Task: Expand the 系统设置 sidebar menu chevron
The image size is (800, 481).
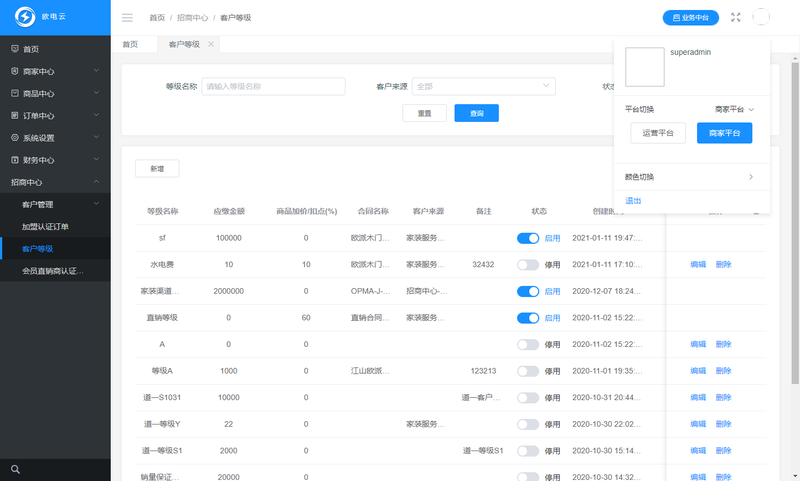Action: [96, 137]
